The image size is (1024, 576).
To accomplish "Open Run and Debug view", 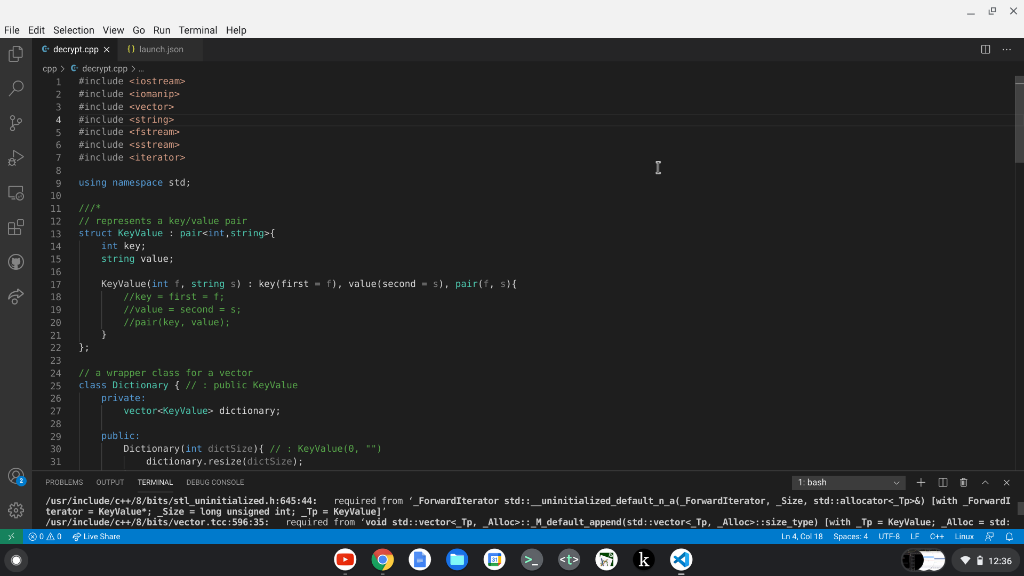I will pos(16,158).
